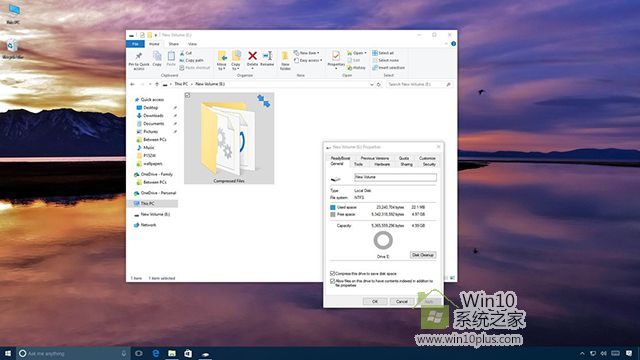Click Ask me anything search box
This screenshot has height=360, width=640.
click(73, 353)
